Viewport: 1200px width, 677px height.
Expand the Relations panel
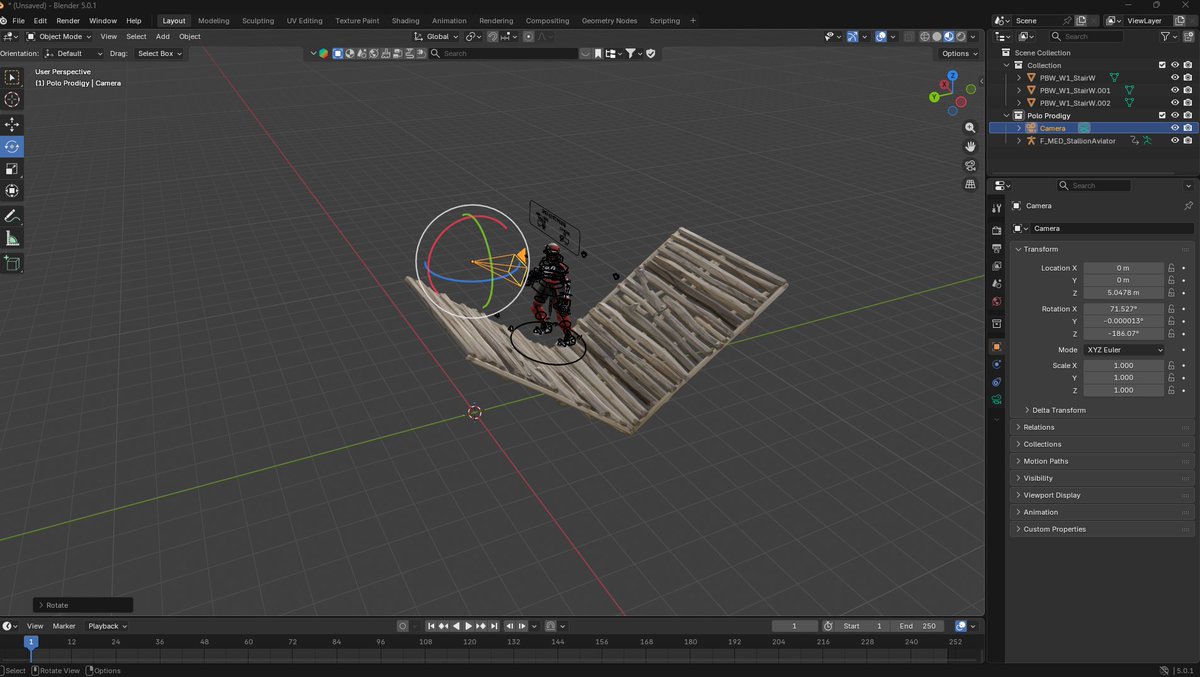[x=1038, y=427]
